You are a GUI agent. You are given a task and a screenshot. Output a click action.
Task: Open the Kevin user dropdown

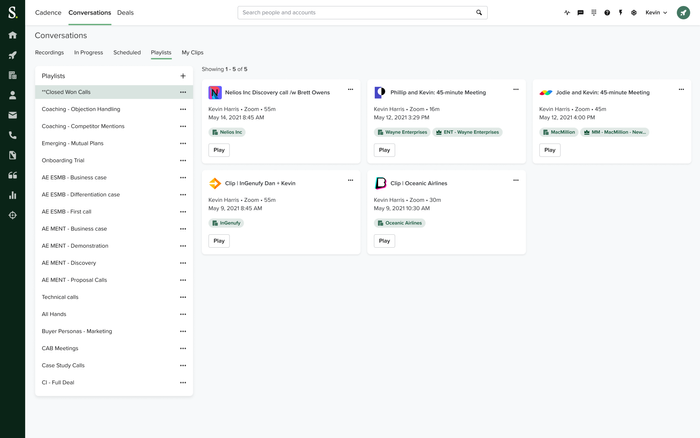click(x=656, y=13)
